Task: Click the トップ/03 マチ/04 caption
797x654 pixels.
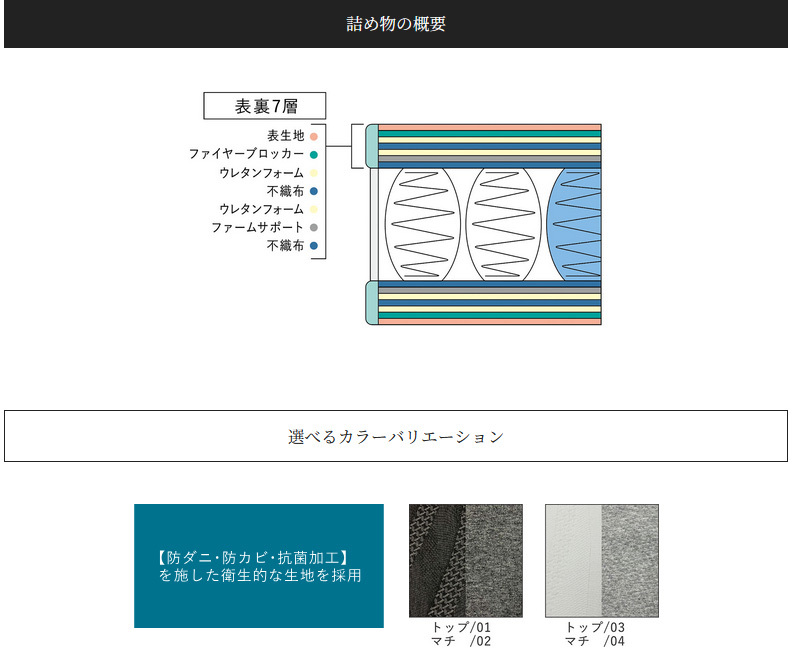Action: coord(595,634)
